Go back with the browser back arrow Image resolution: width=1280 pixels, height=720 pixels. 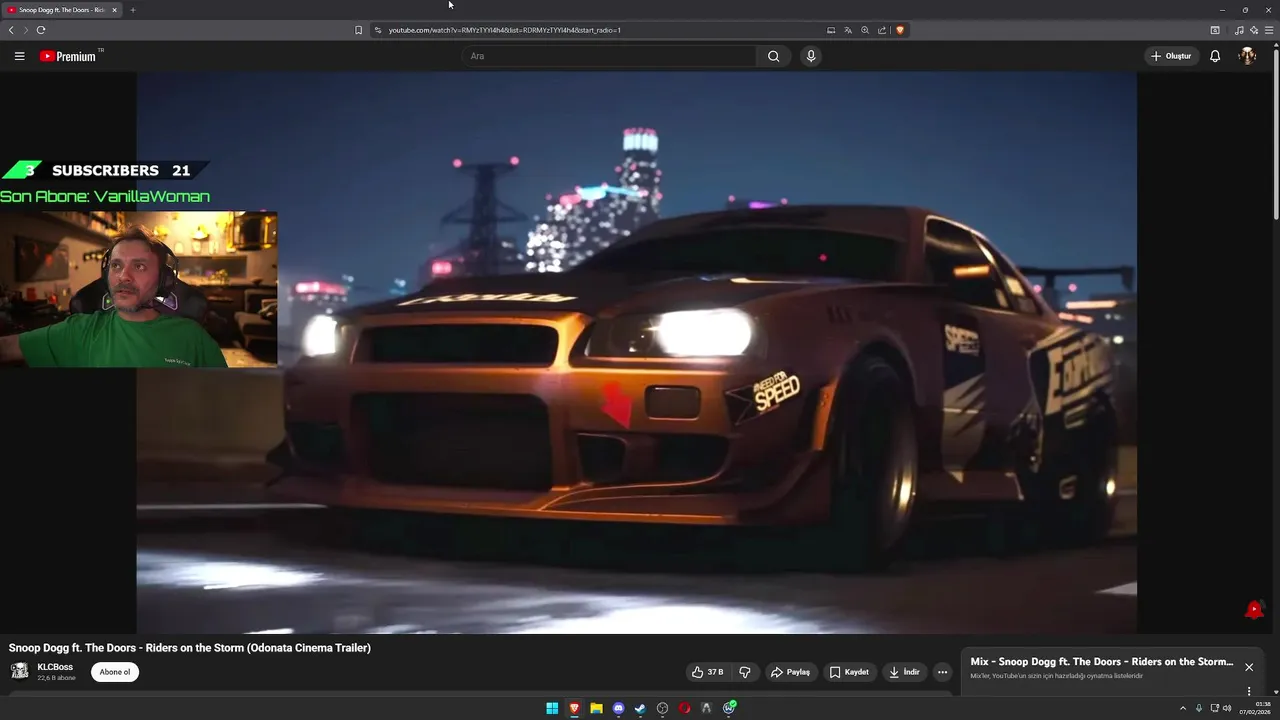pos(11,30)
